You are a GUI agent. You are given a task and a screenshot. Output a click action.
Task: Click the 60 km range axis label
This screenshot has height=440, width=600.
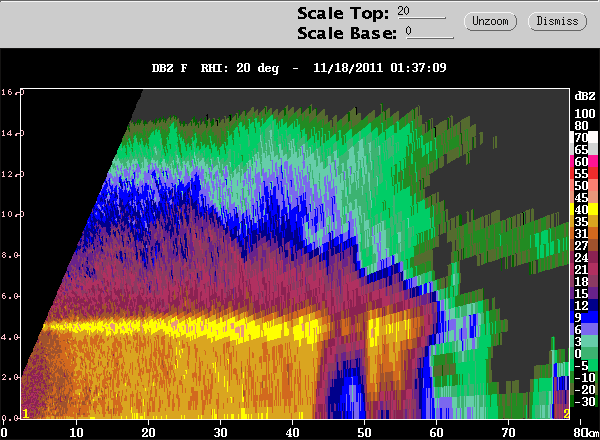coord(436,433)
